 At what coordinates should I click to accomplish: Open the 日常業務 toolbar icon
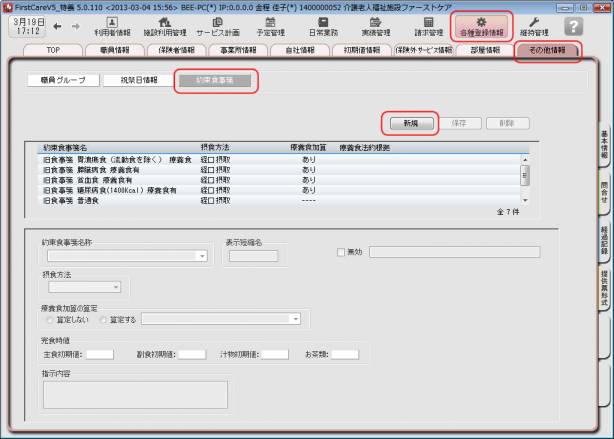323,26
